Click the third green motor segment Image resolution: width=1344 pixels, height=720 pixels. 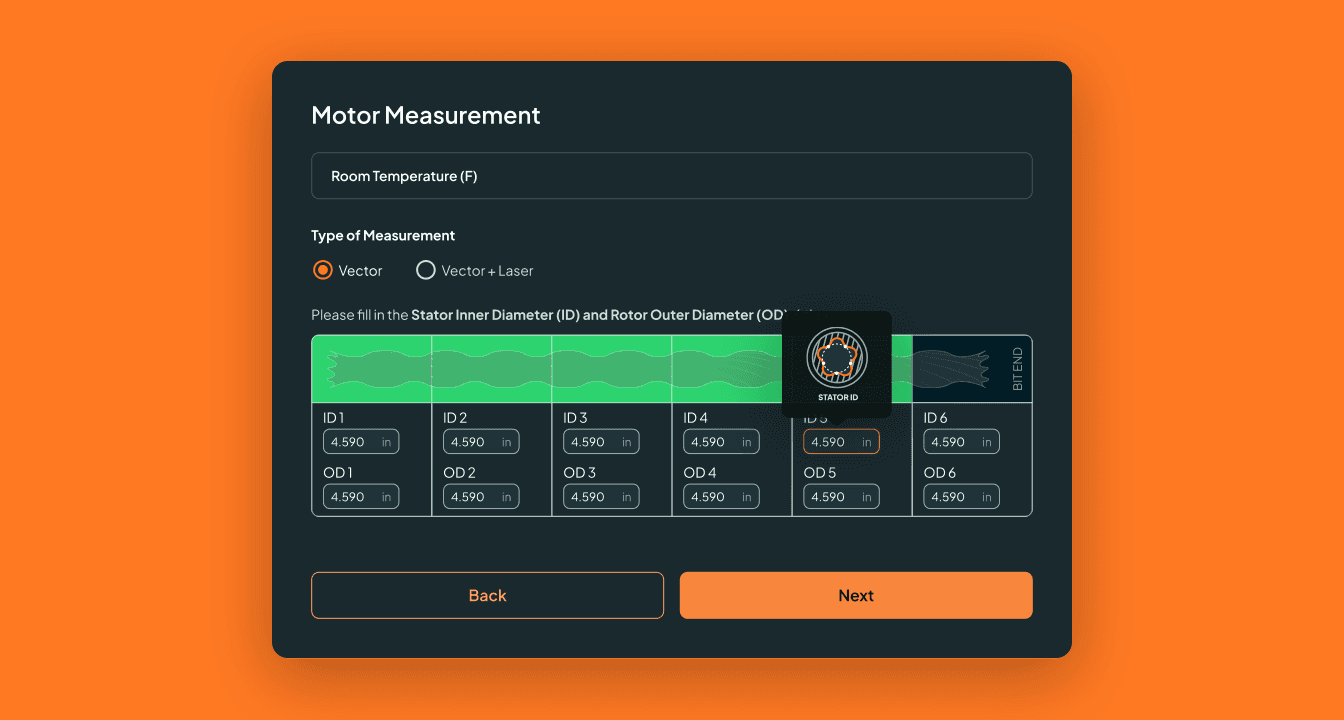pyautogui.click(x=612, y=369)
